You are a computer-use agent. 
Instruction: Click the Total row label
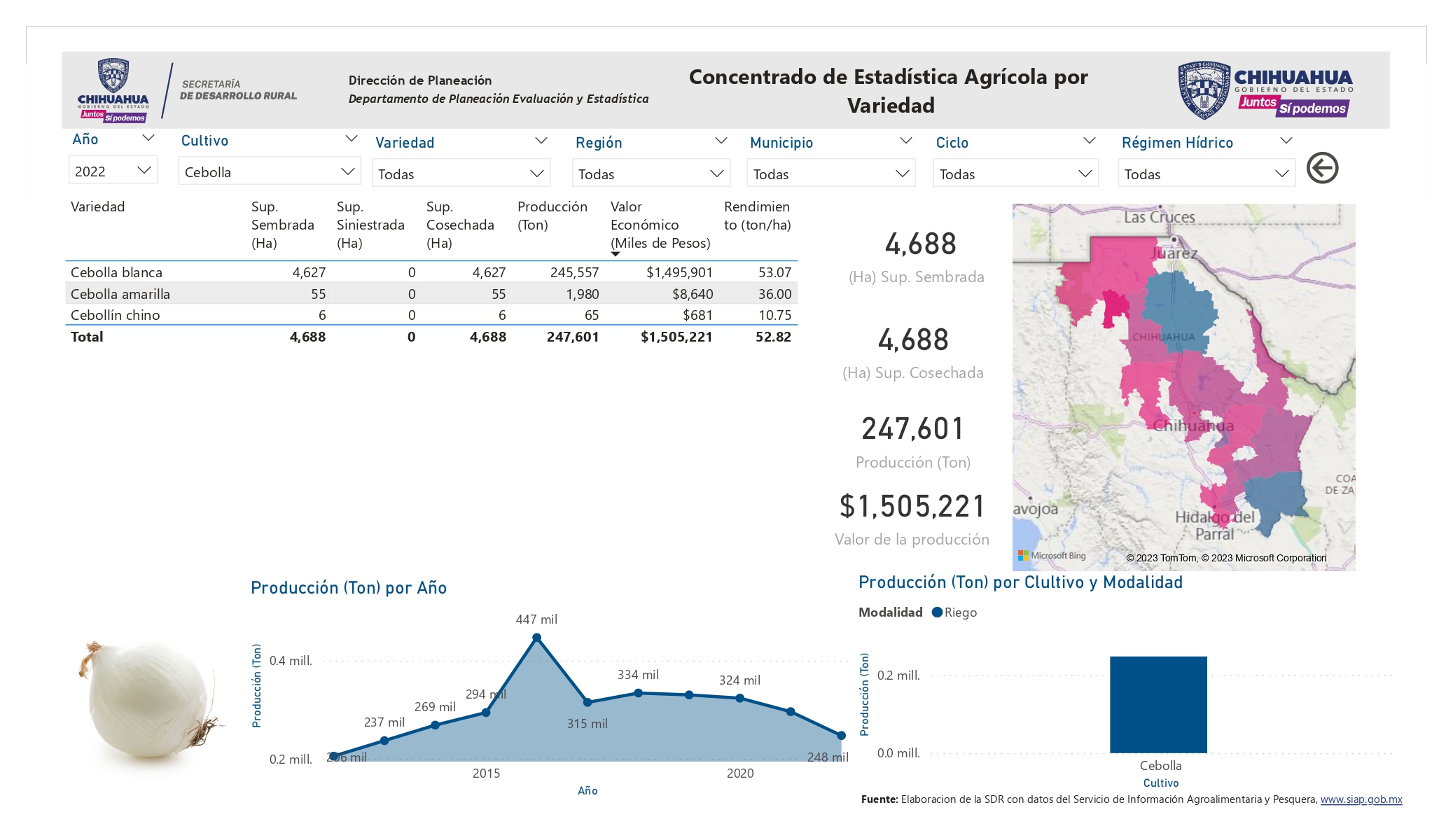pos(87,337)
